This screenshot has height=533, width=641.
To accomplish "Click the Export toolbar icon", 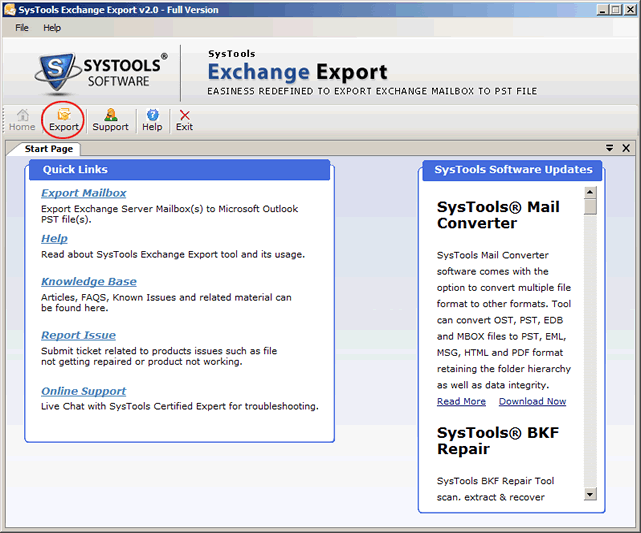I will point(64,120).
